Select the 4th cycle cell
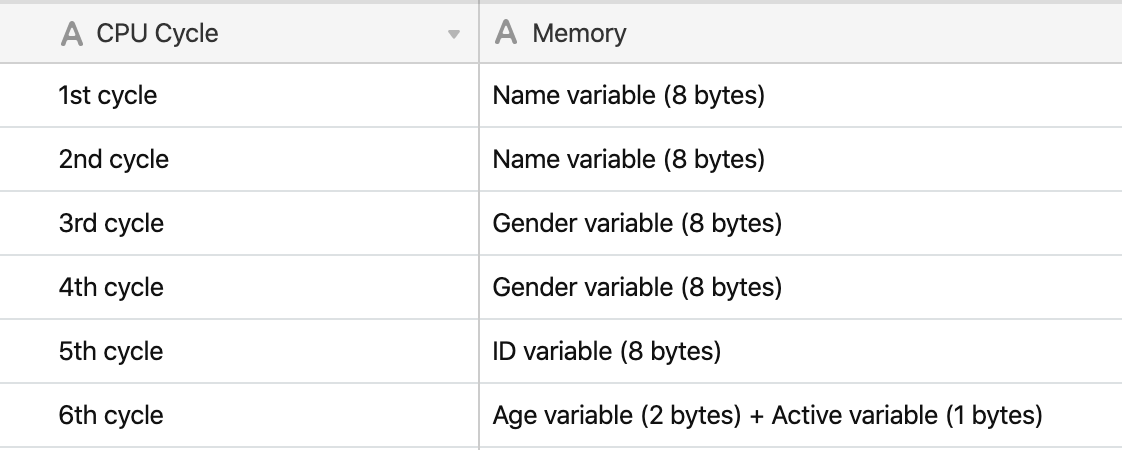1122x450 pixels. [x=239, y=287]
